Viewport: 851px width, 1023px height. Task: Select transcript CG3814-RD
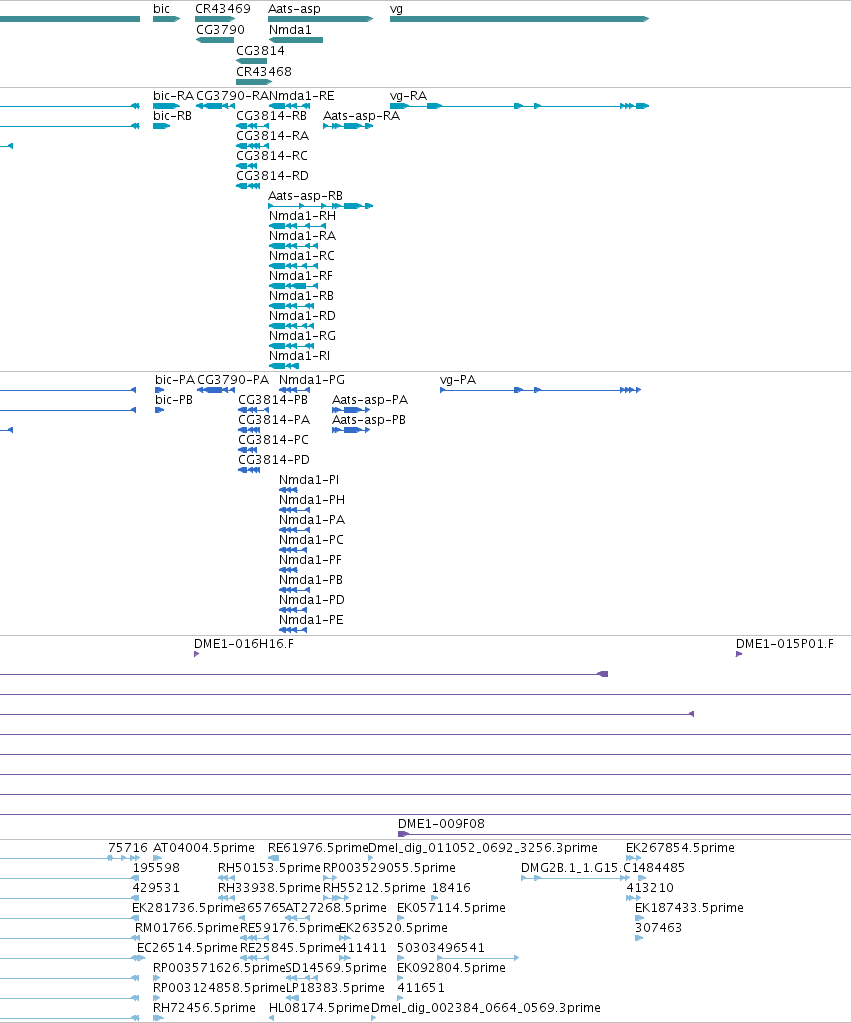point(248,186)
